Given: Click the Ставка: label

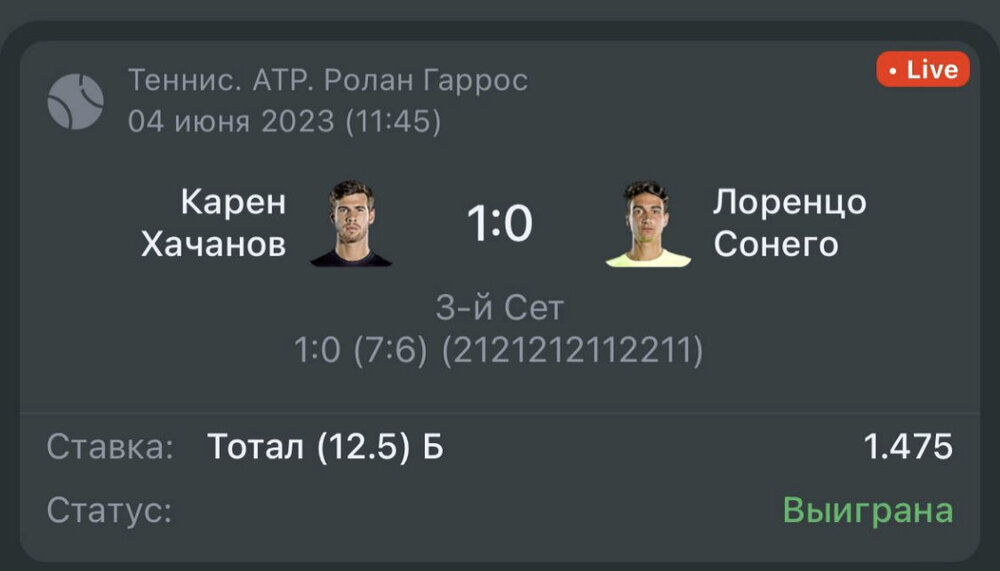Looking at the screenshot, I should [110, 447].
